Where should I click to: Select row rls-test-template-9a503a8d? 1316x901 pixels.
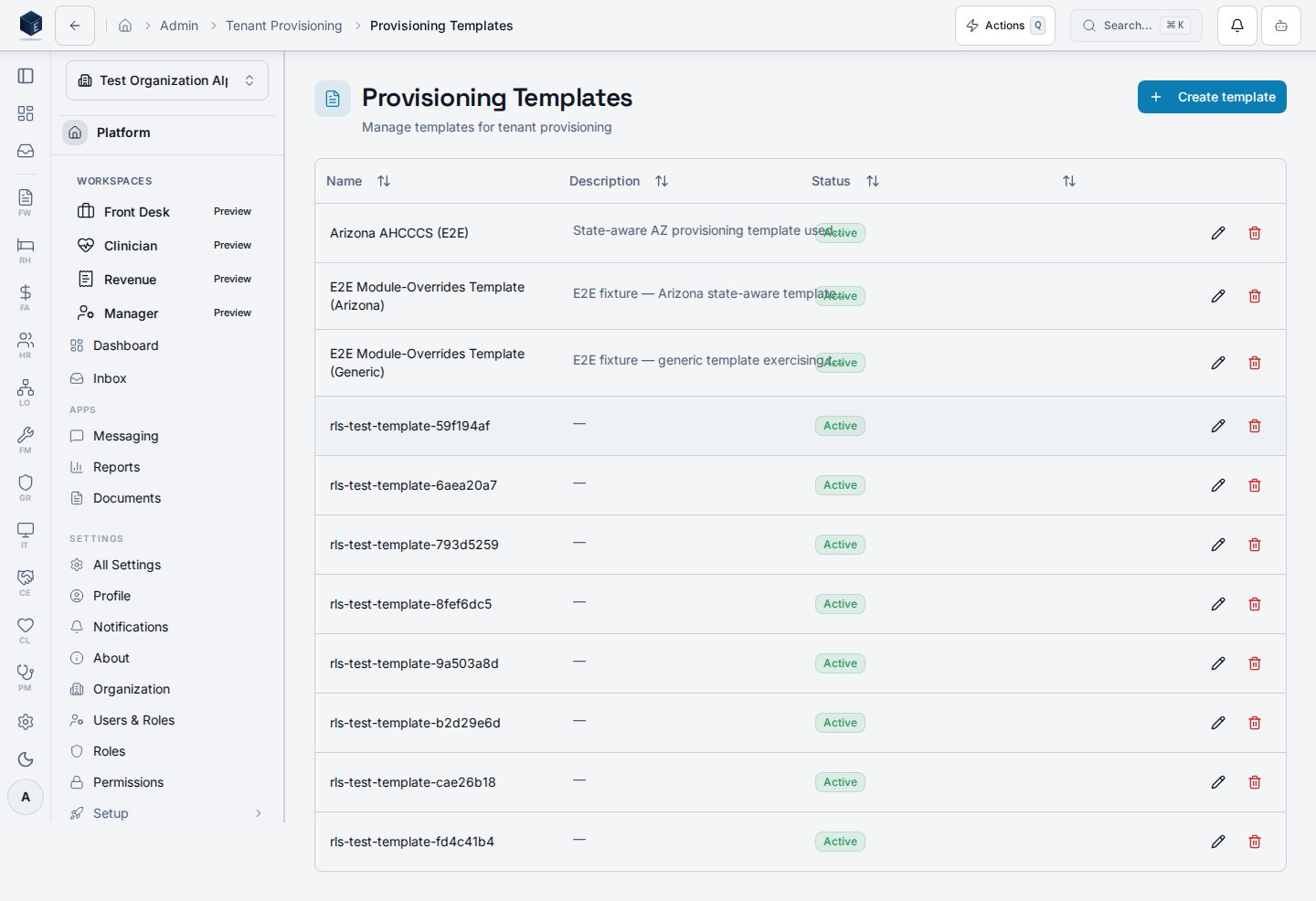point(801,663)
